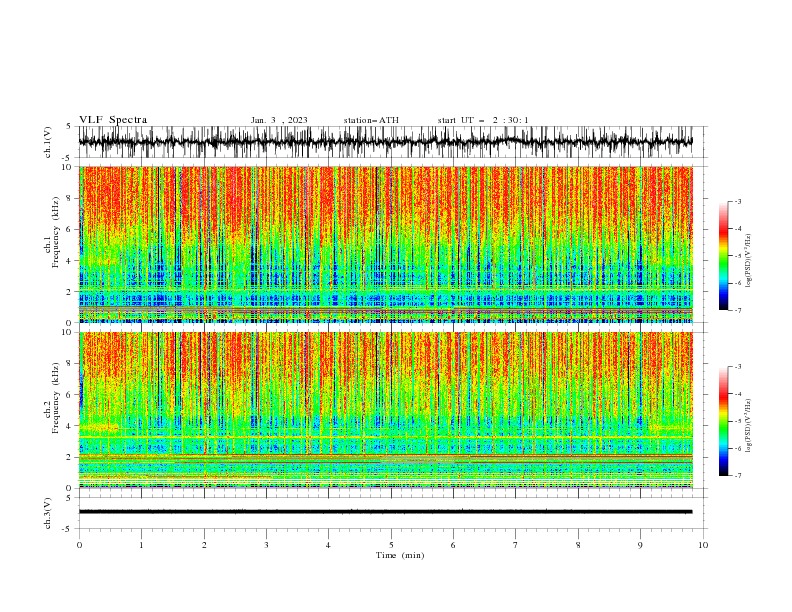Image resolution: width=792 pixels, height=612 pixels.
Task: Click the date 'Jan. 3 , 2023'
Action: (279, 120)
